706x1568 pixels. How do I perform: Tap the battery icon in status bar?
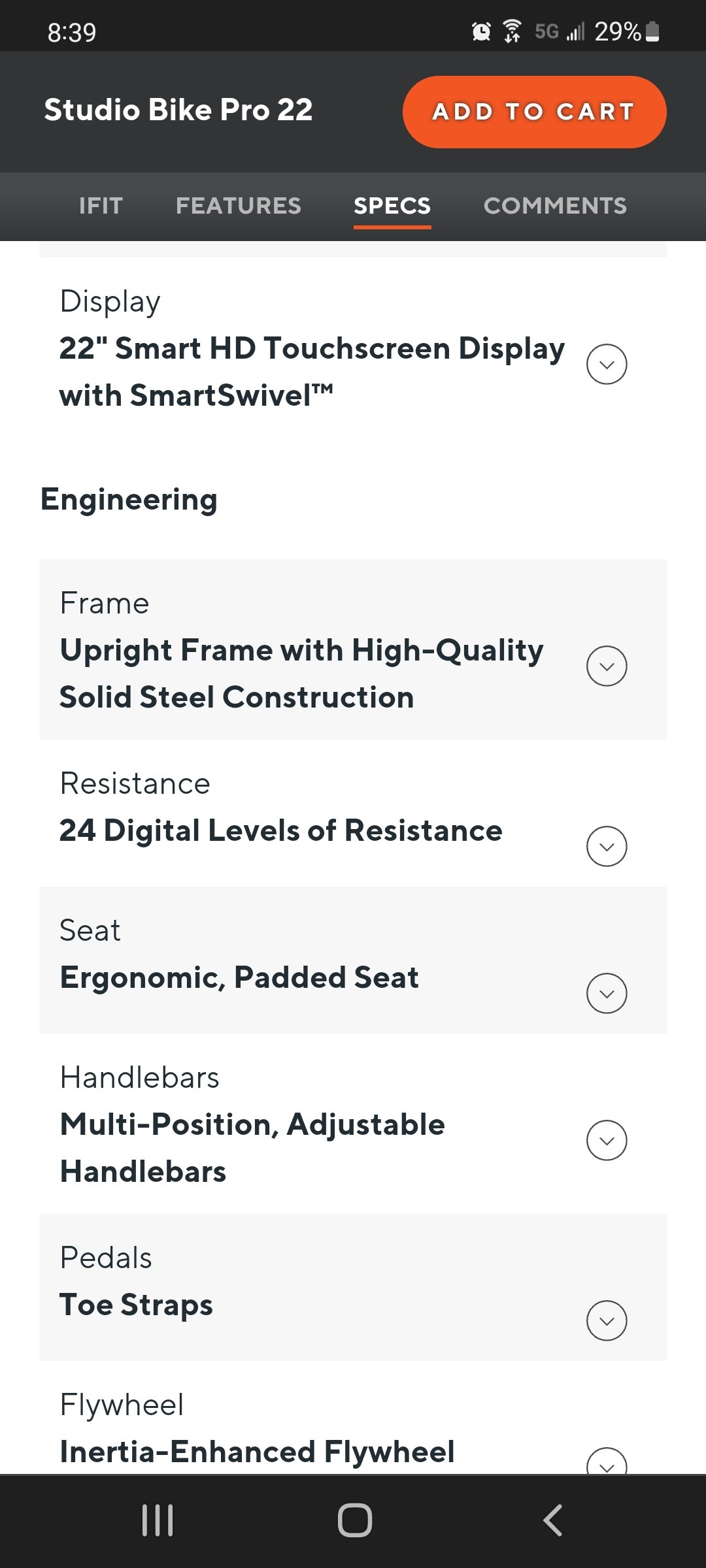652,31
